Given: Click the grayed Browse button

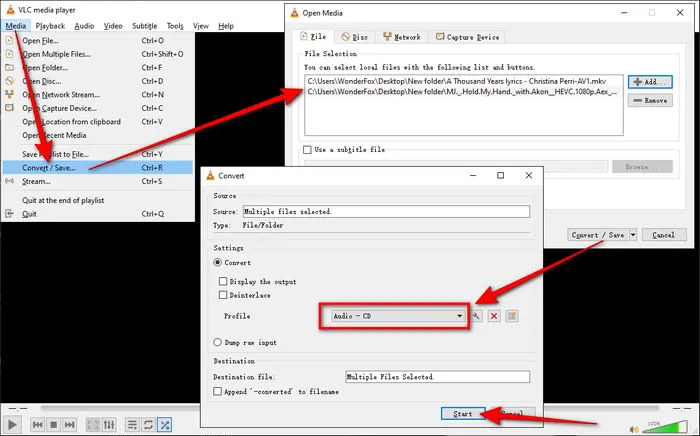Looking at the screenshot, I should (642, 166).
